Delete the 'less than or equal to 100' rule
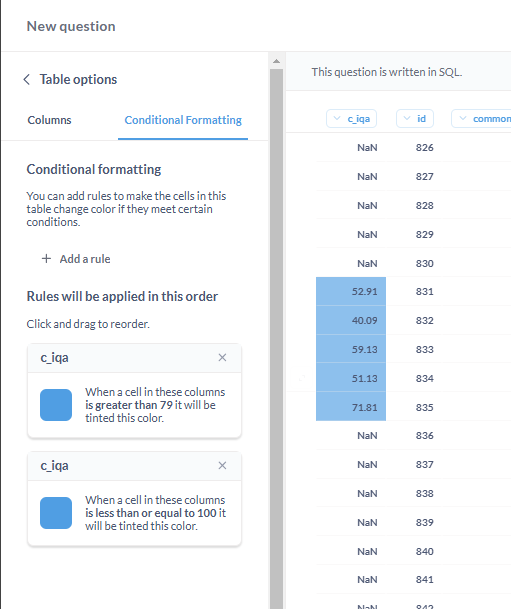The height and width of the screenshot is (609, 511). tap(222, 465)
